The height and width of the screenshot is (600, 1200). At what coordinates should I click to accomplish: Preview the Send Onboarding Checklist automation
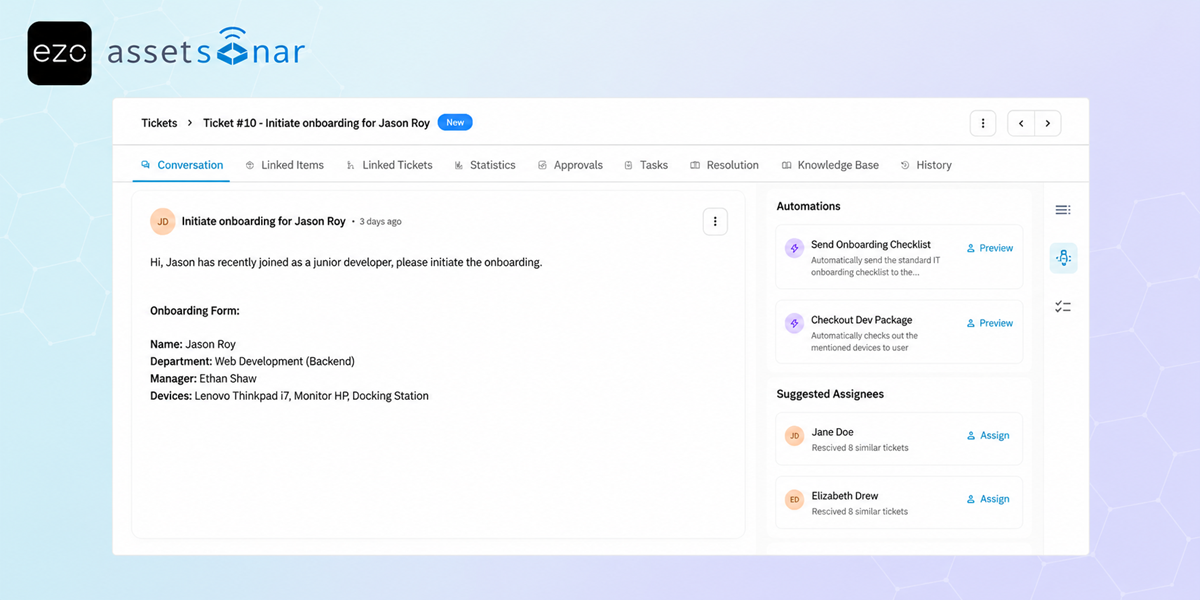990,248
